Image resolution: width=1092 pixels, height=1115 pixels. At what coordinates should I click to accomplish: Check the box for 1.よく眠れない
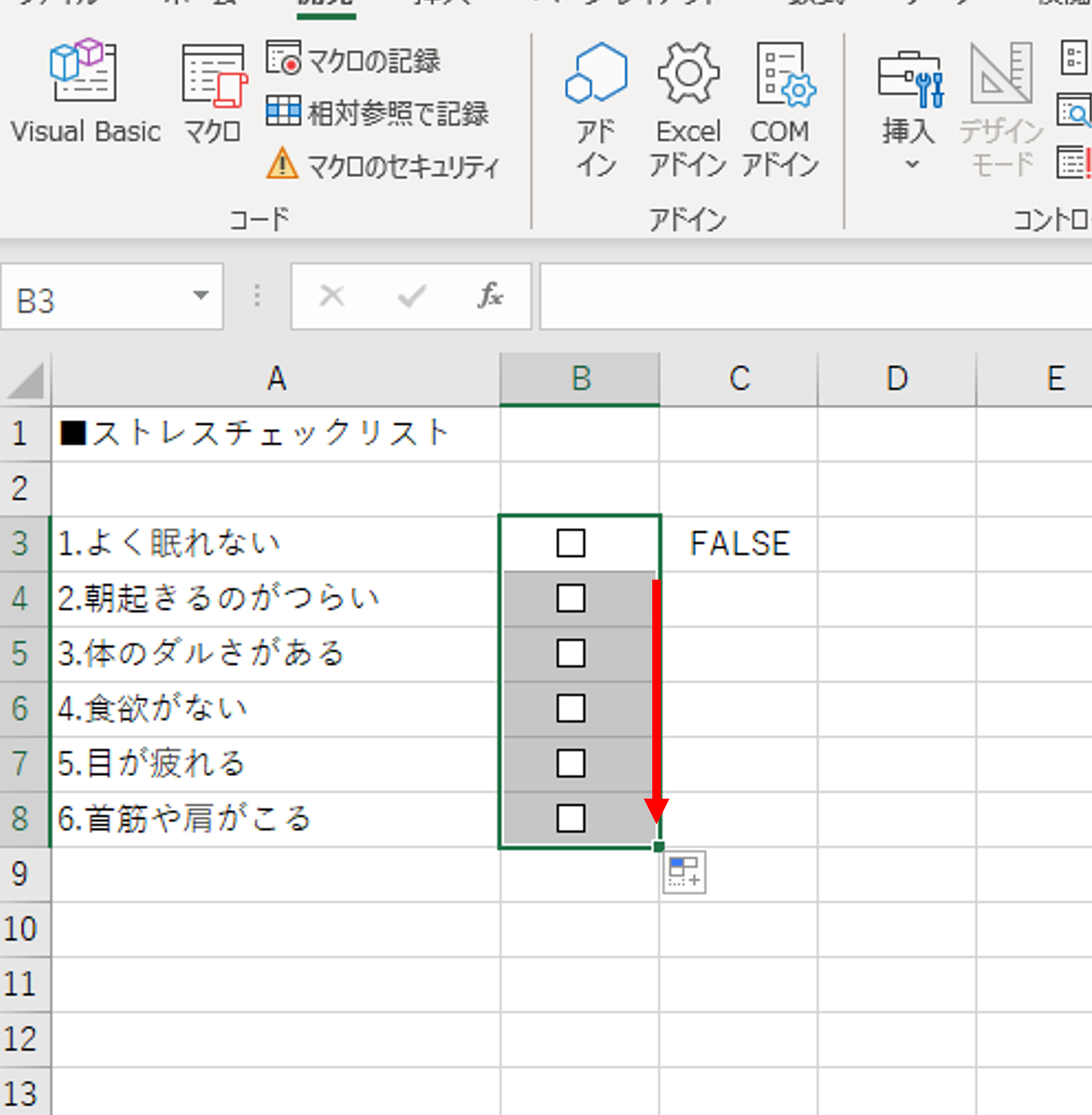click(571, 543)
